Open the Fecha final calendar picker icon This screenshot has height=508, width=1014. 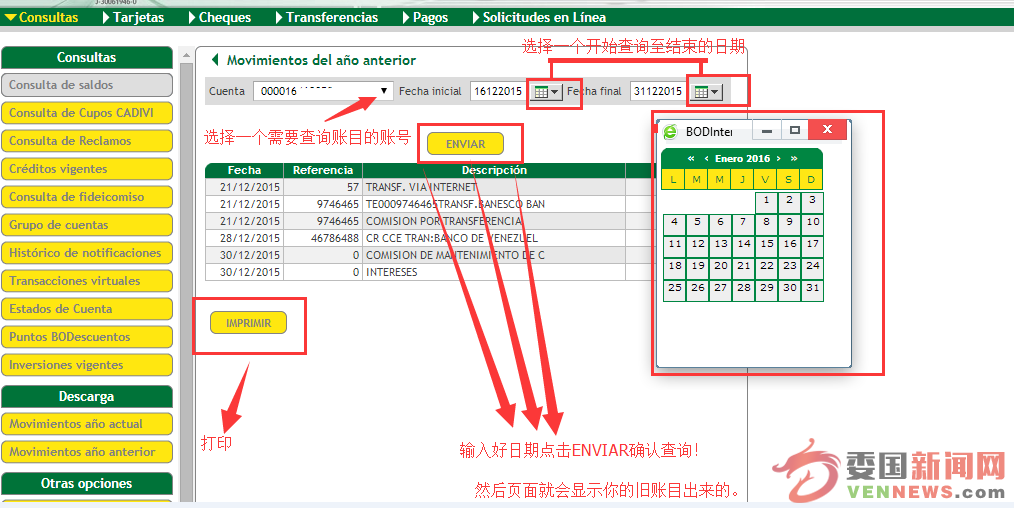(x=706, y=92)
